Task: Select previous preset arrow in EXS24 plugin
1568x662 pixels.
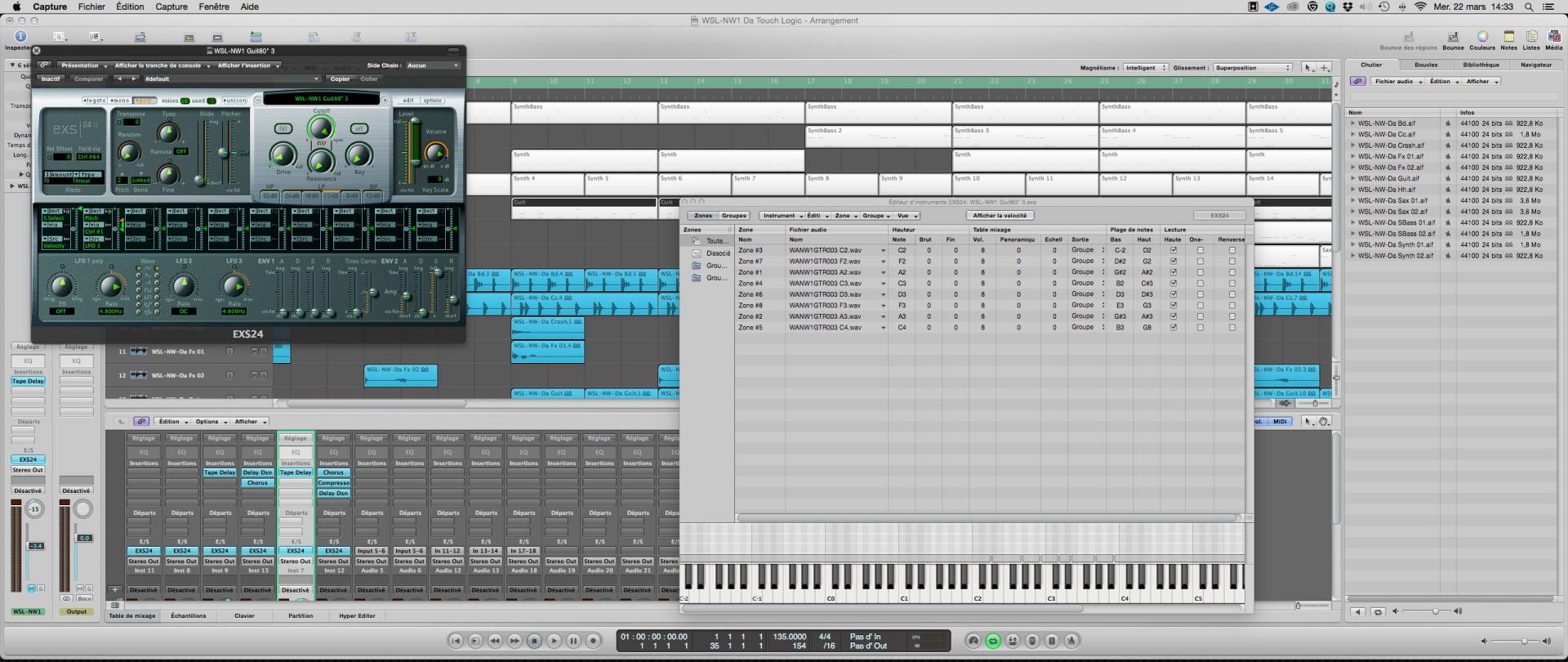Action: pyautogui.click(x=119, y=79)
